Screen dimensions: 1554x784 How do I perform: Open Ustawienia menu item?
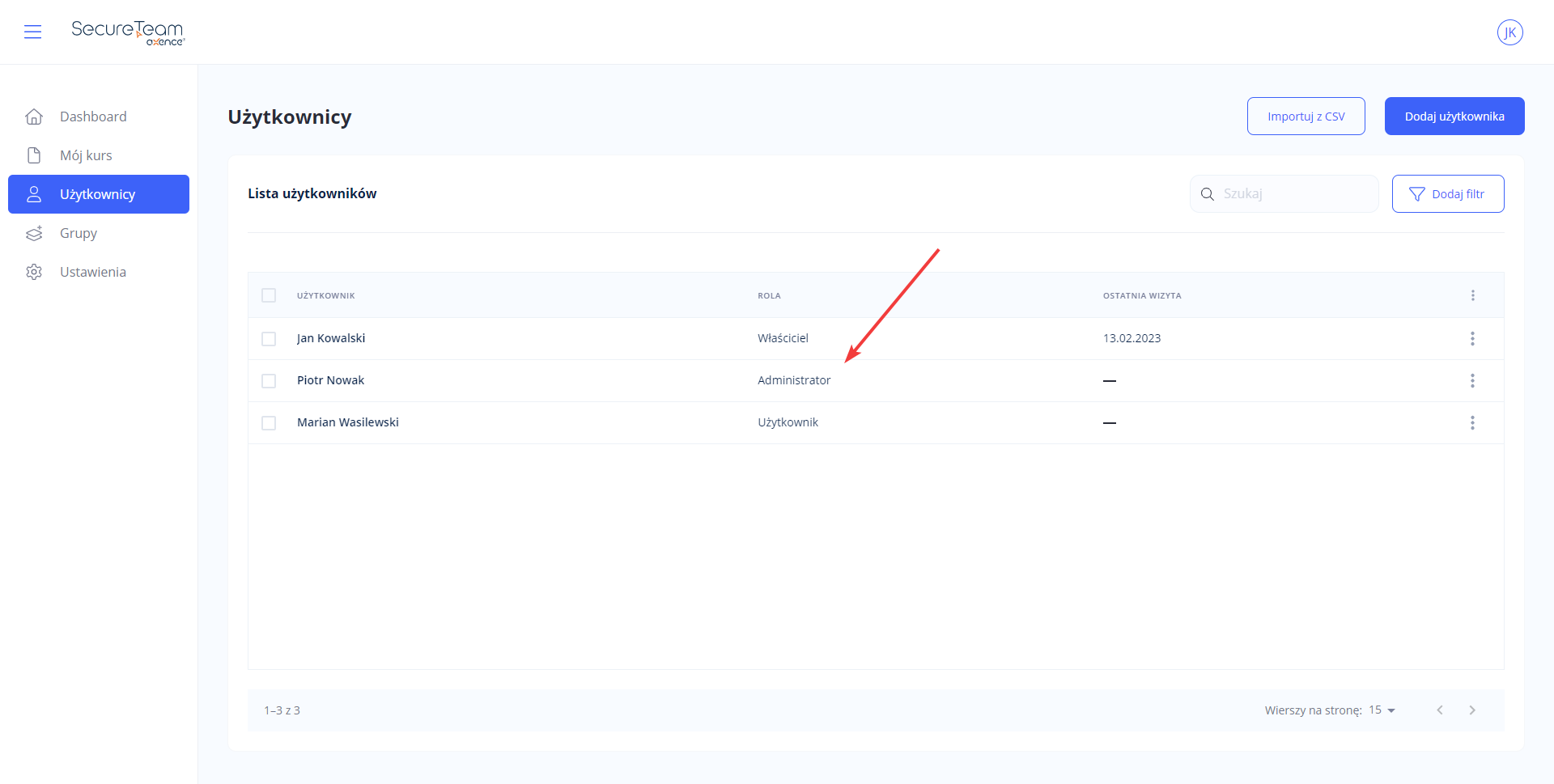(99, 272)
